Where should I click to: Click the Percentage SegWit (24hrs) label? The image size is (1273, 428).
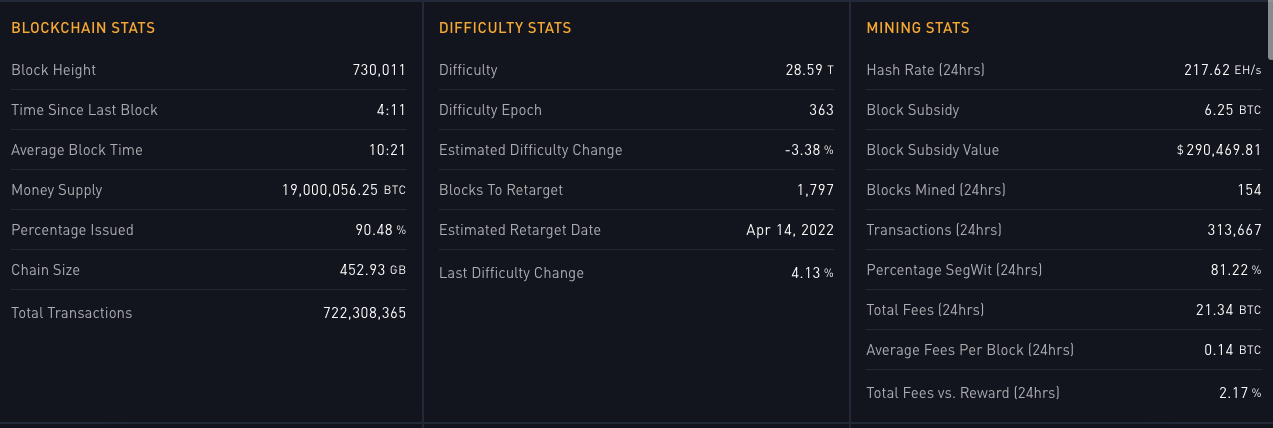point(954,270)
